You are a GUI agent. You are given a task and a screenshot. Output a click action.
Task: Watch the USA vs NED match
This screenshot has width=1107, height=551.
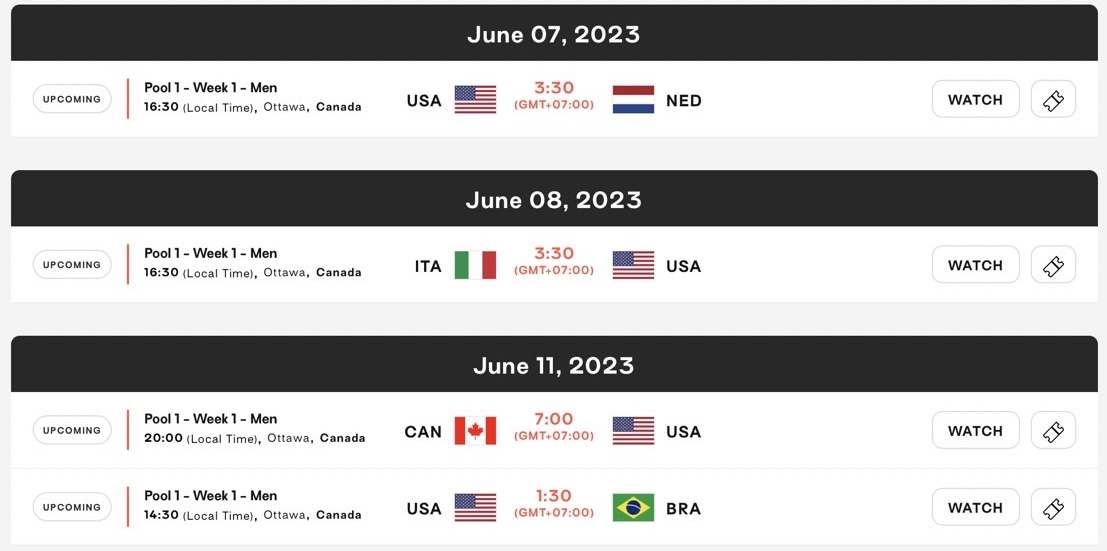[x=976, y=99]
